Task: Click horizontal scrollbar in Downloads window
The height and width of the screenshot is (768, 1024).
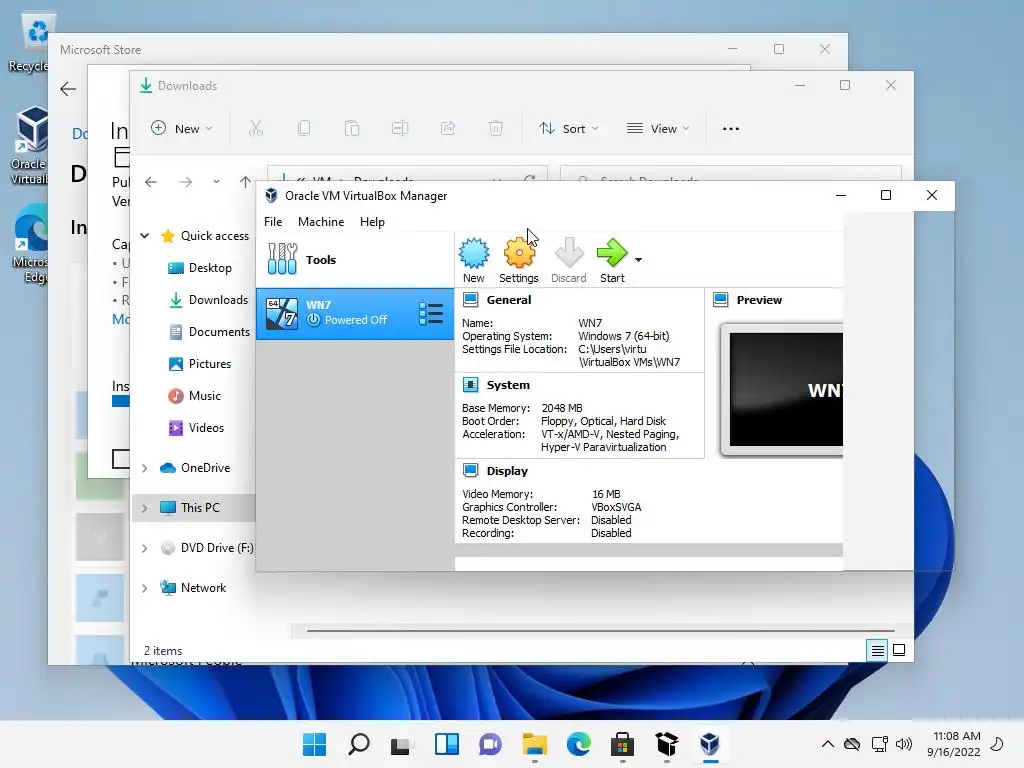Action: click(600, 631)
